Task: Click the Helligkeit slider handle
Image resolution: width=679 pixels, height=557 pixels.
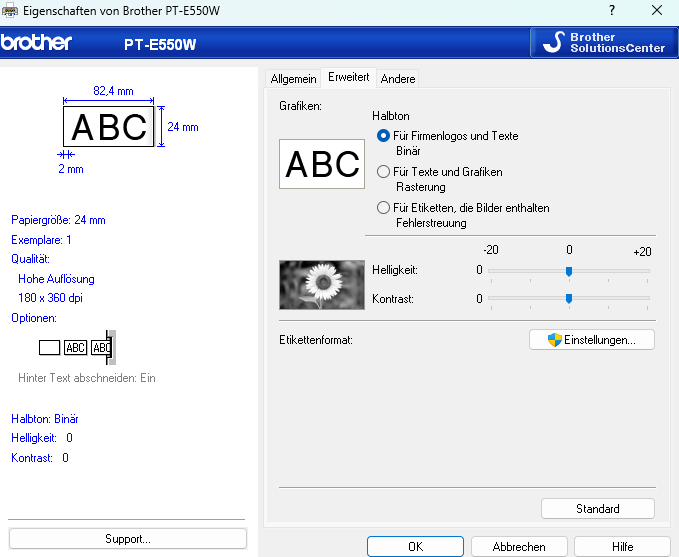Action: click(569, 271)
